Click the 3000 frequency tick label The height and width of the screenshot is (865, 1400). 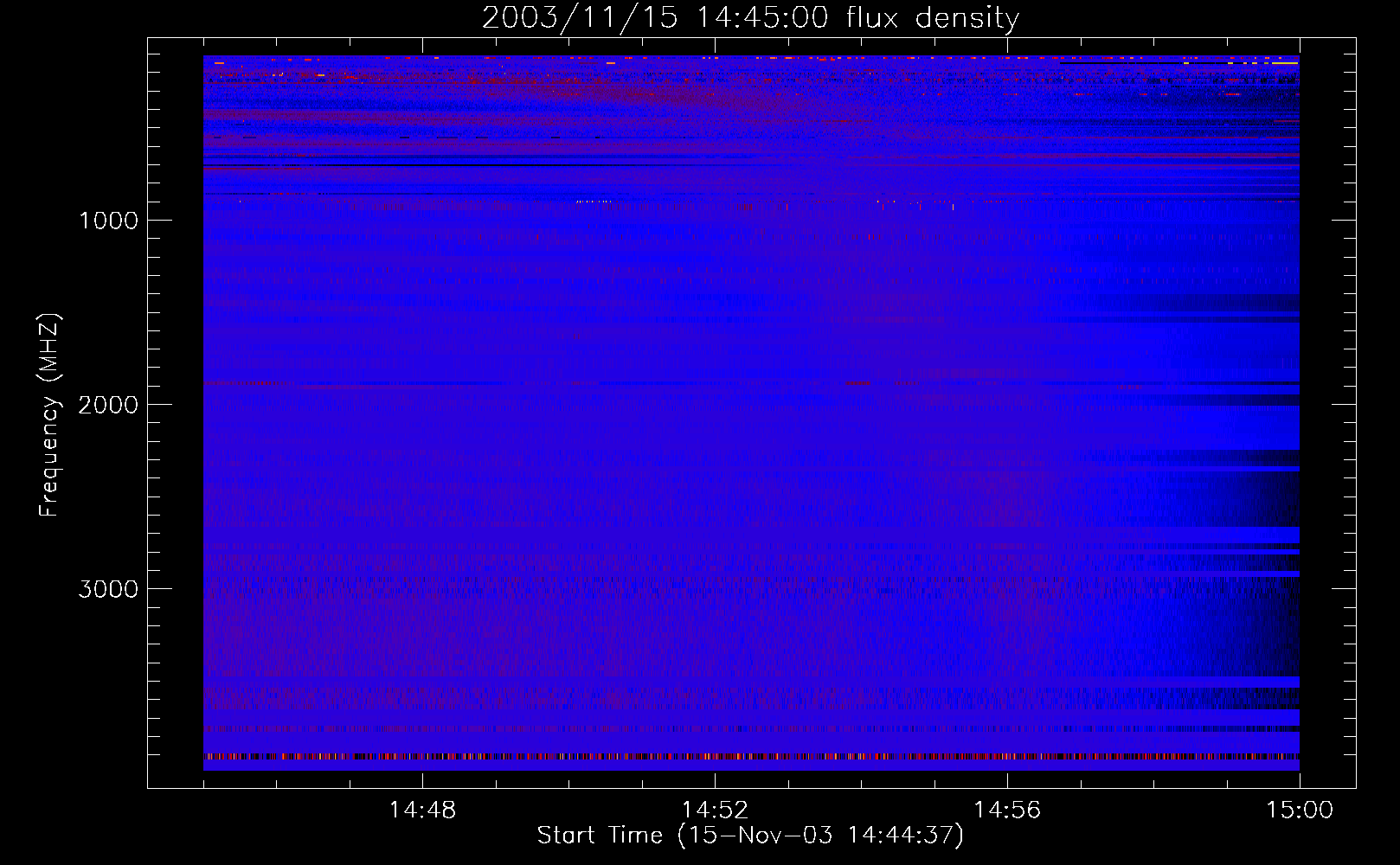pos(108,589)
